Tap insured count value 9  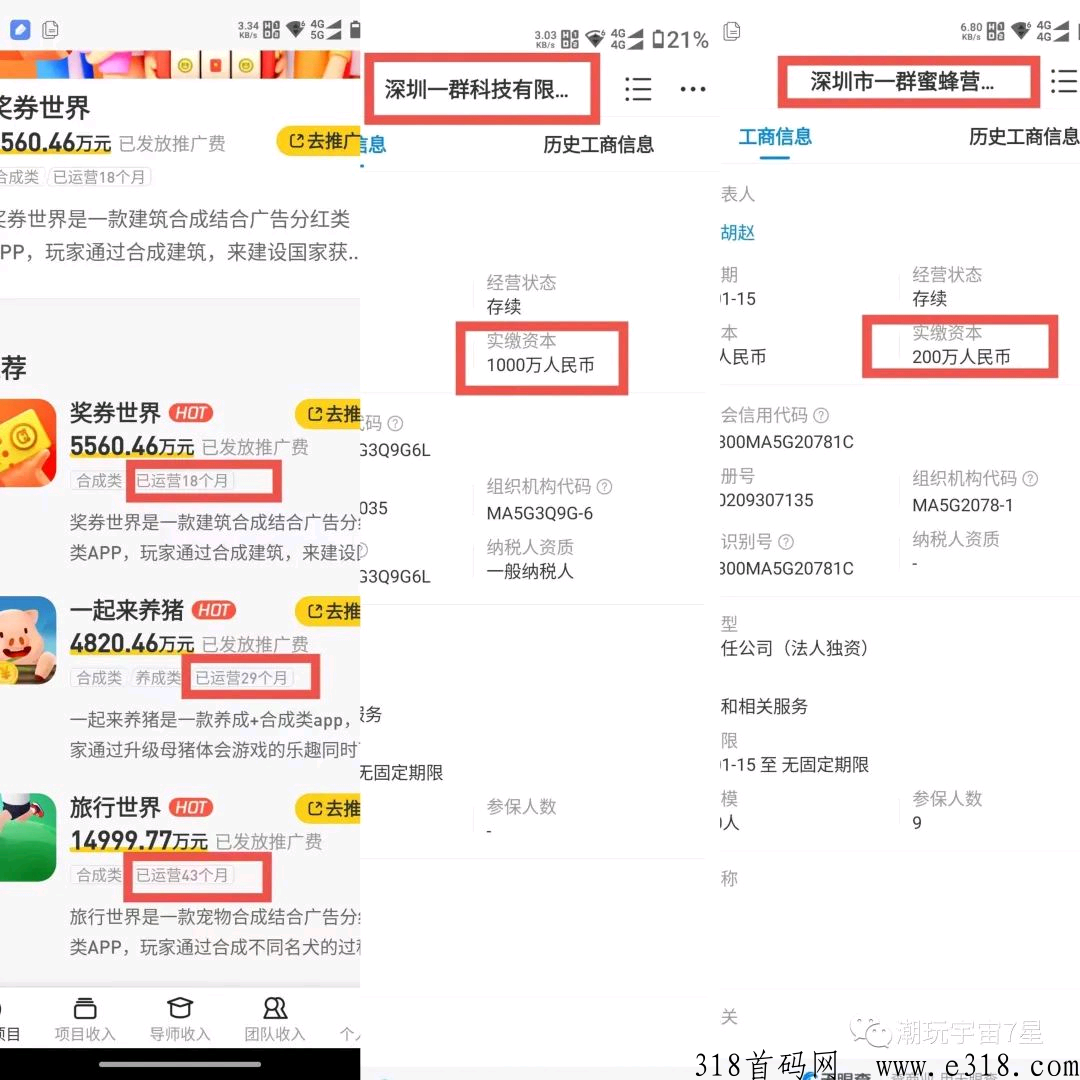(x=917, y=822)
